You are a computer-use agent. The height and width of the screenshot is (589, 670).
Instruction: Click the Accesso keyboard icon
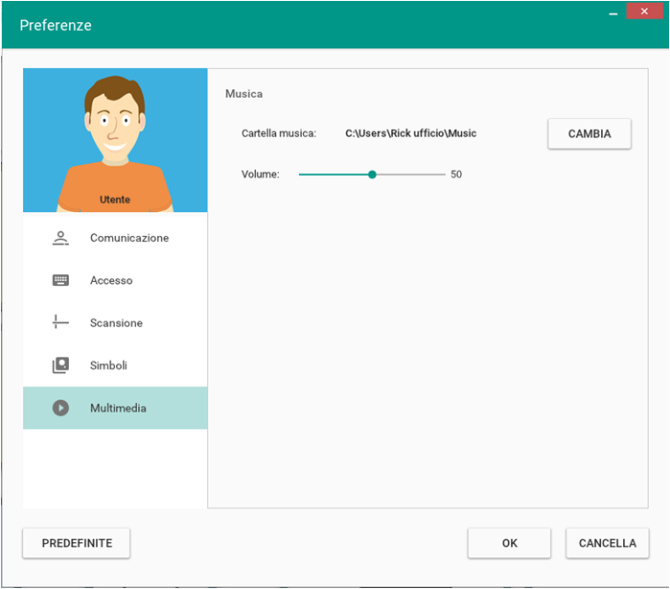click(61, 281)
